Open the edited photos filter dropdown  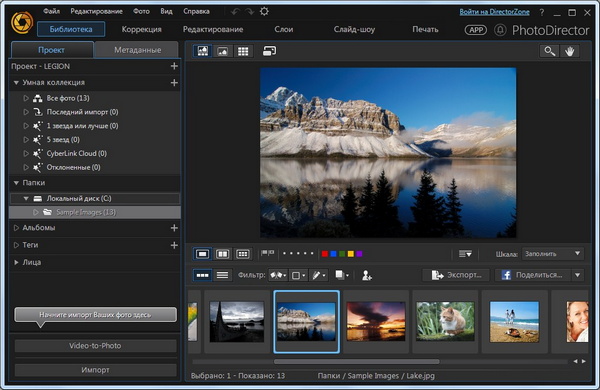tap(318, 275)
